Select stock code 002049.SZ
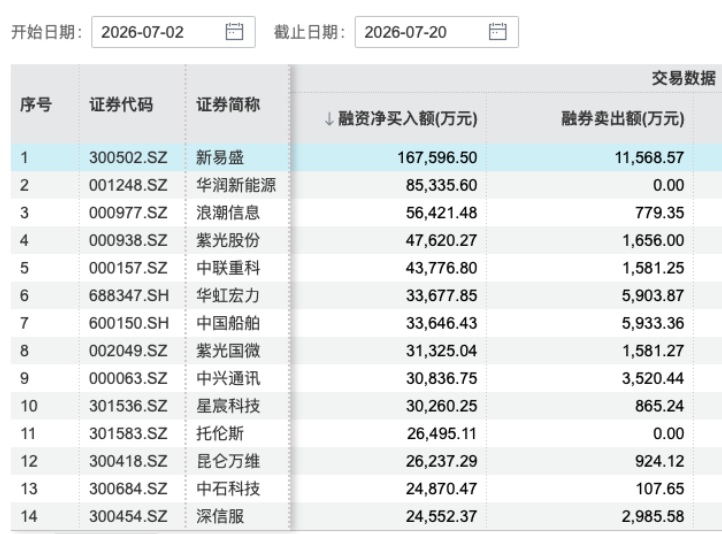 128,351
